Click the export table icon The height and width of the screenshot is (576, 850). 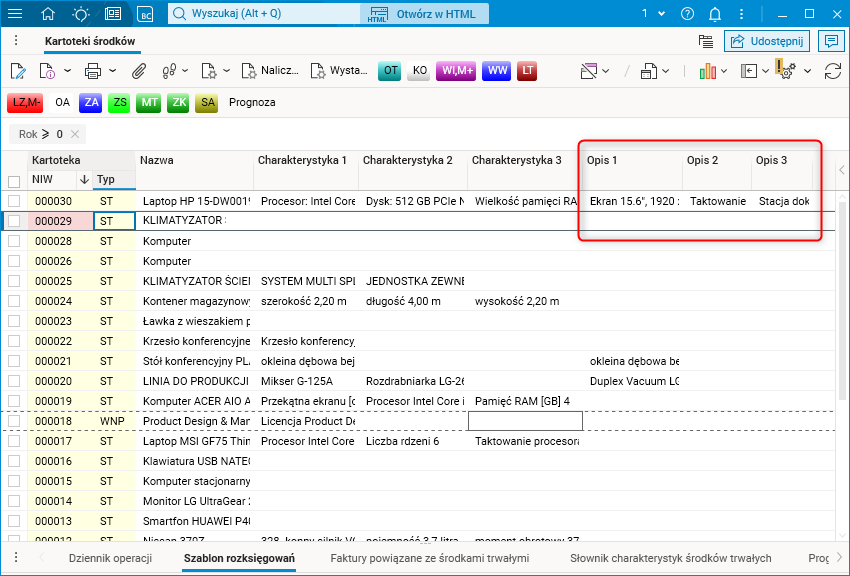coord(648,71)
